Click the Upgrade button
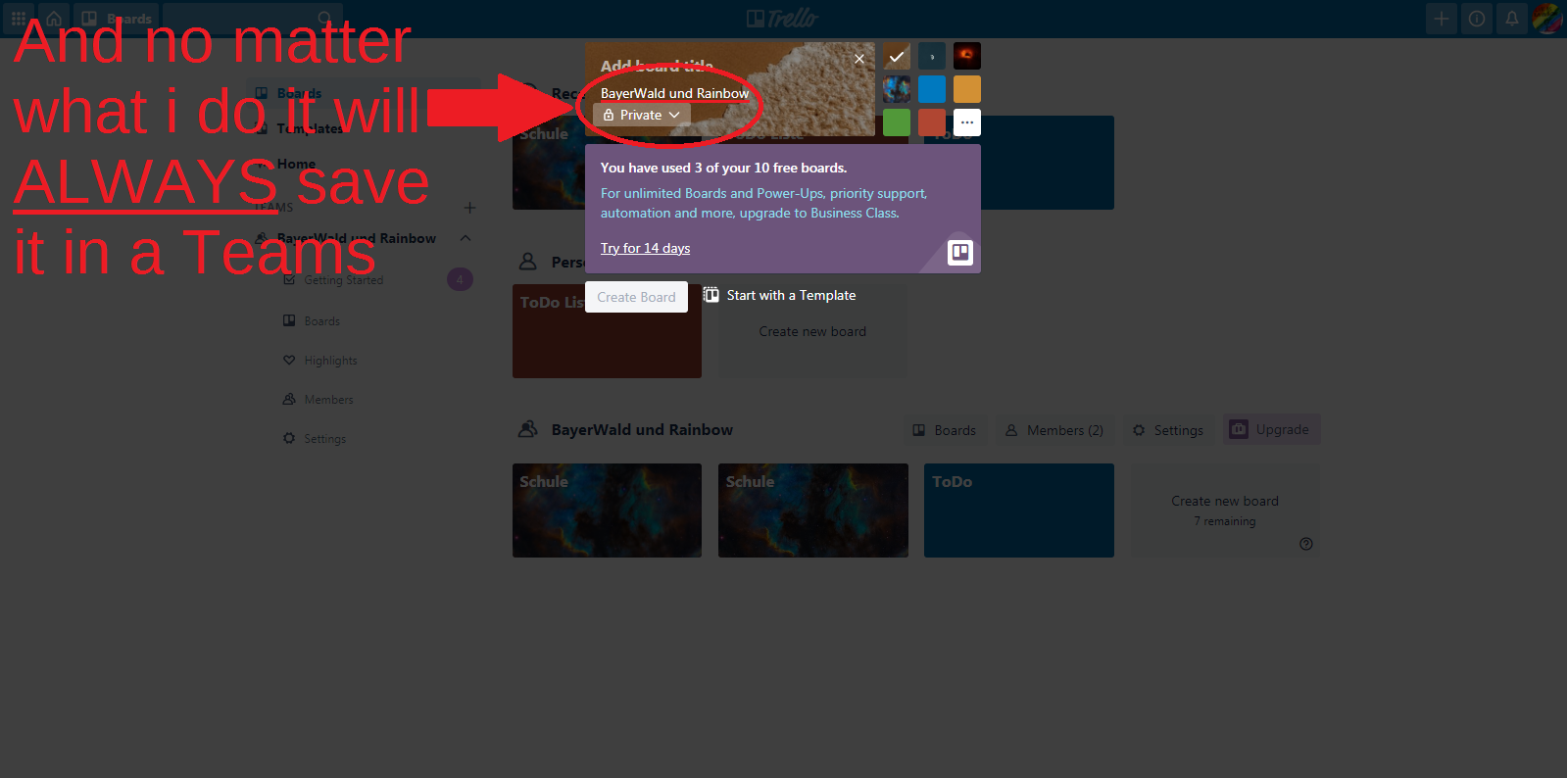Screen dimensions: 1568x778 1271,429
